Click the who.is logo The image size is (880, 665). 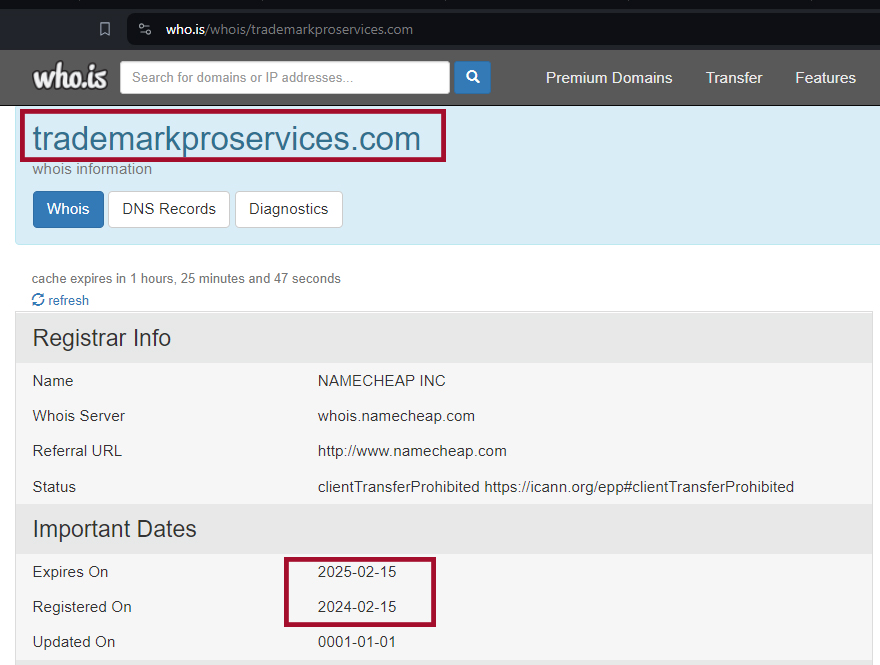click(69, 77)
